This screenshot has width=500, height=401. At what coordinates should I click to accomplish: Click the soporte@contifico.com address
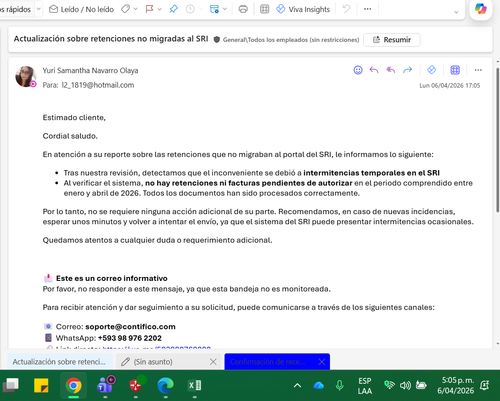[x=130, y=327]
